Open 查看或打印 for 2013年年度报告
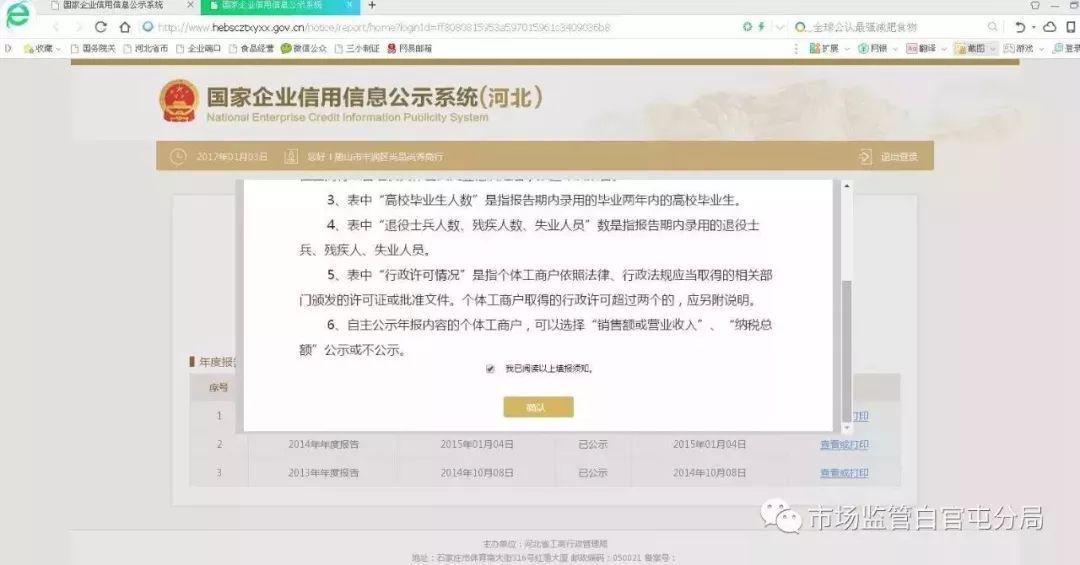1080x565 pixels. tap(844, 473)
